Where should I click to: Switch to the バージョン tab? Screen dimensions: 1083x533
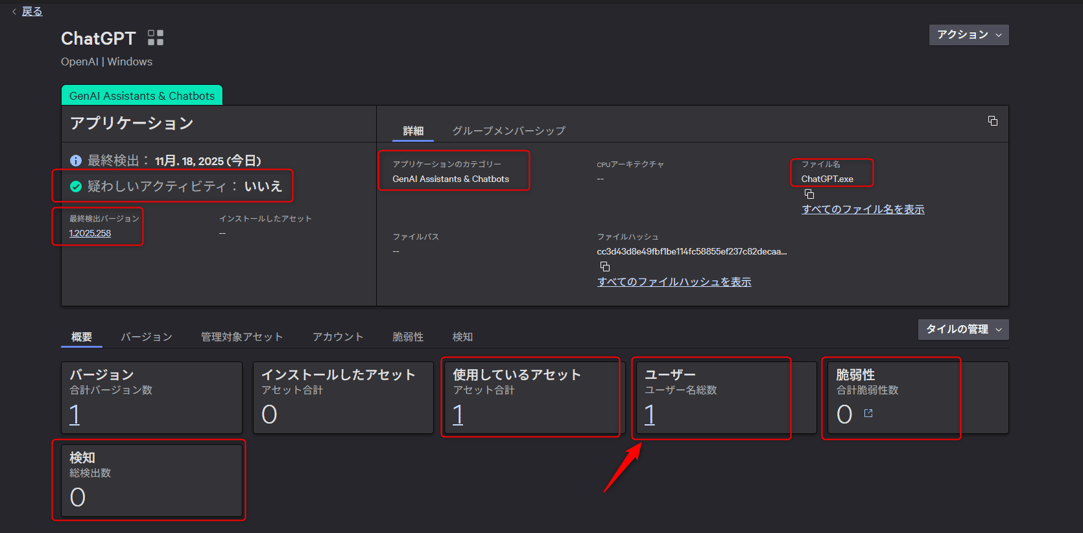146,337
